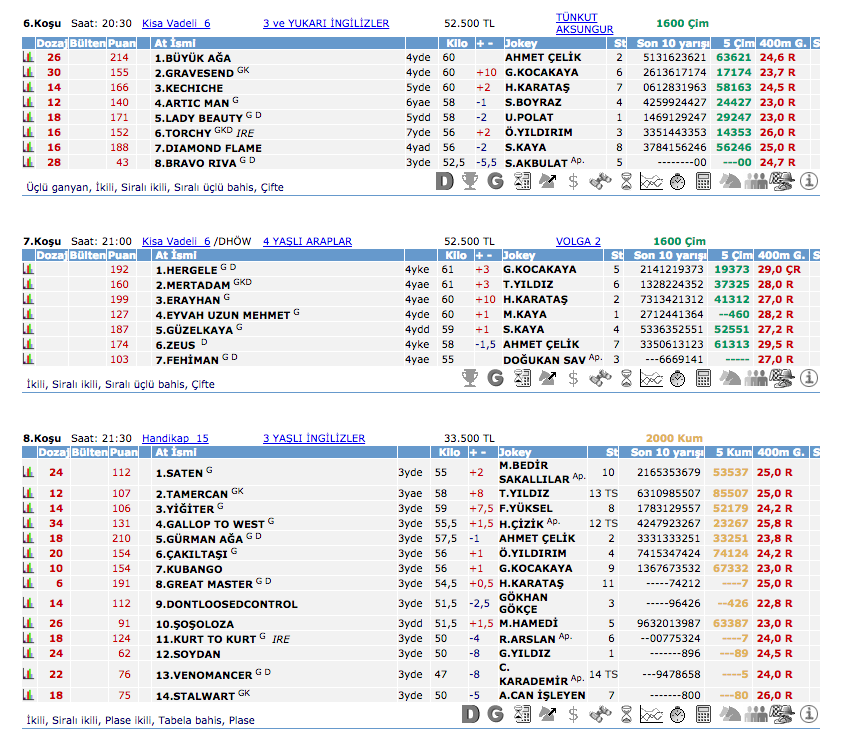Click the D icon in race 6 toolbar
This screenshot has width=841, height=749.
click(445, 181)
